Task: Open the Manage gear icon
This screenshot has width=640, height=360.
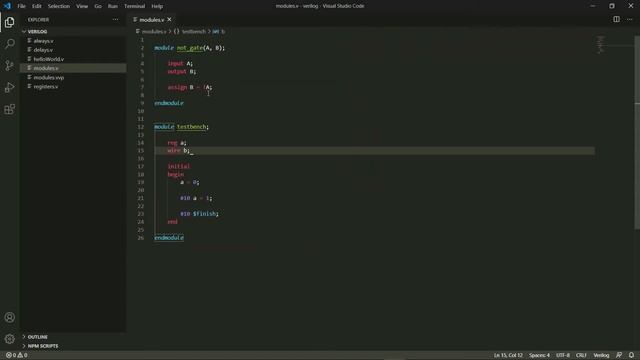Action: pos(9,338)
